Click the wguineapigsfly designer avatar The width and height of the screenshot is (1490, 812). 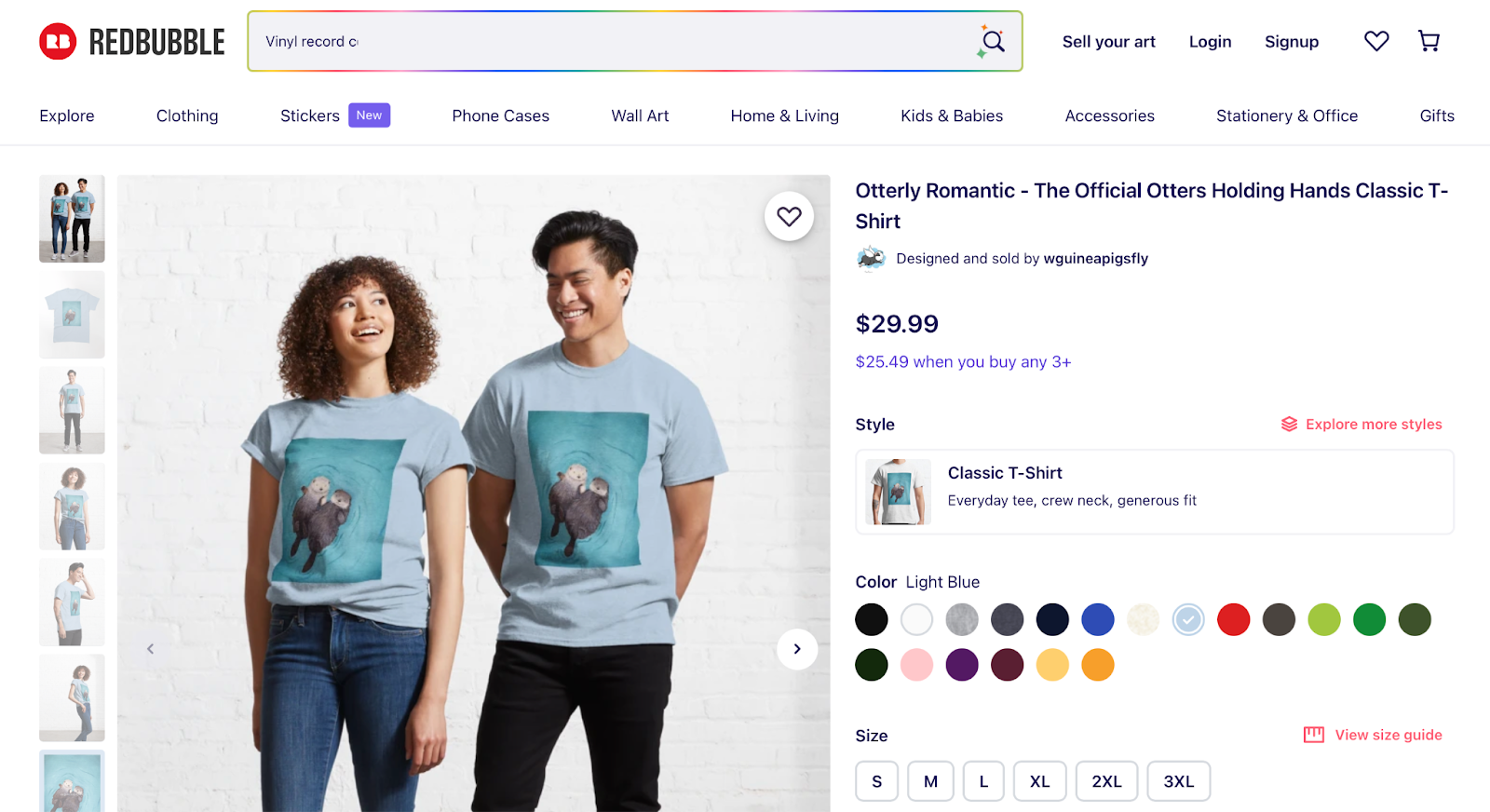[870, 258]
